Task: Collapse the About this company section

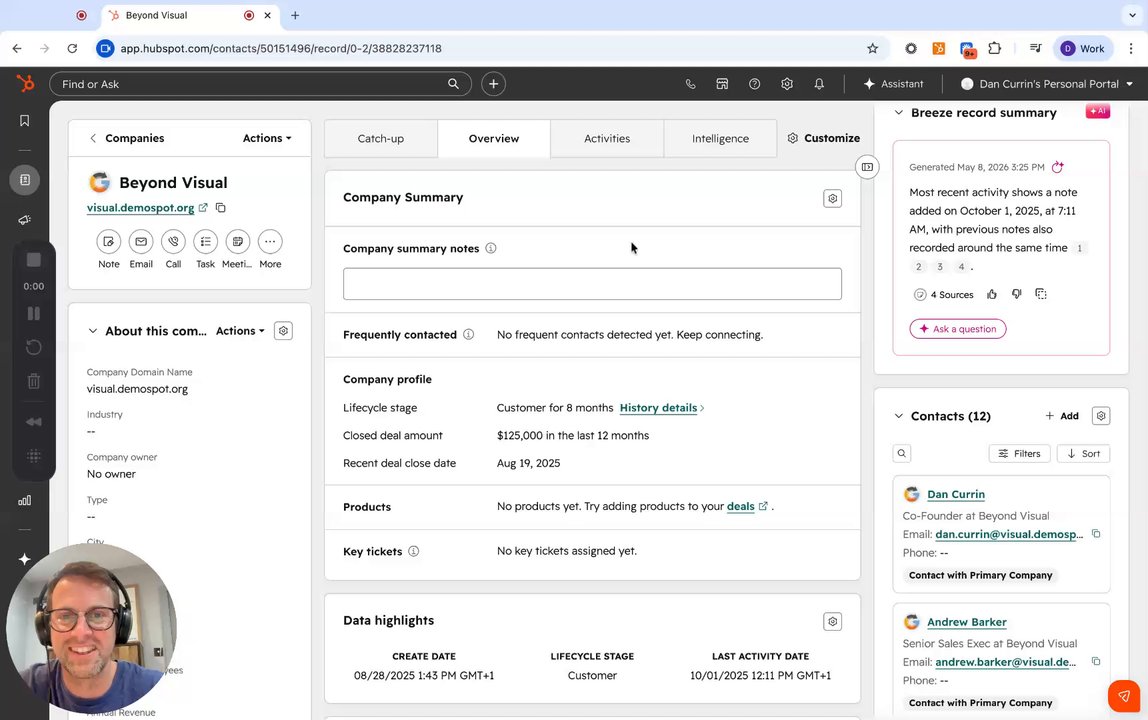Action: click(x=92, y=331)
